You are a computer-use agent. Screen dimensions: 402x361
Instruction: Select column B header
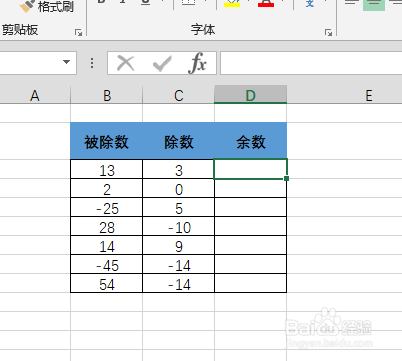pyautogui.click(x=107, y=96)
